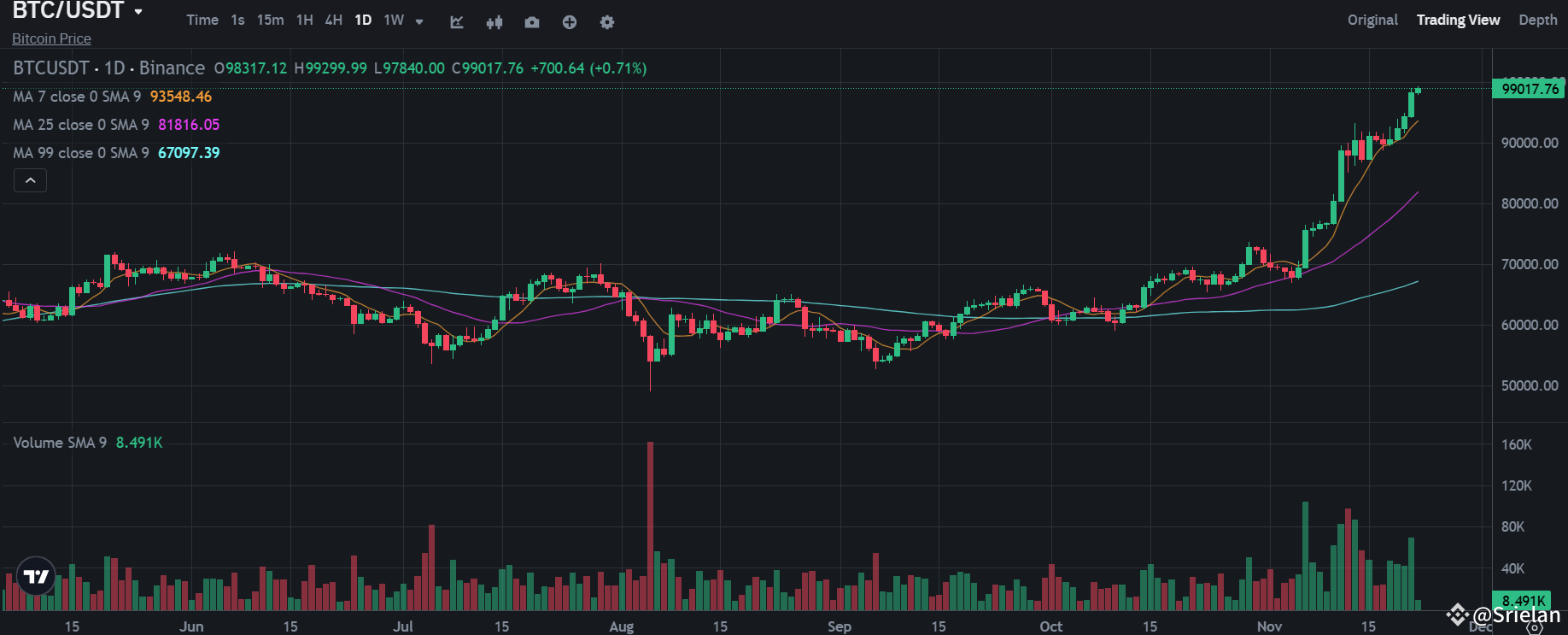Click the 60000.00 price axis label

tap(1530, 325)
